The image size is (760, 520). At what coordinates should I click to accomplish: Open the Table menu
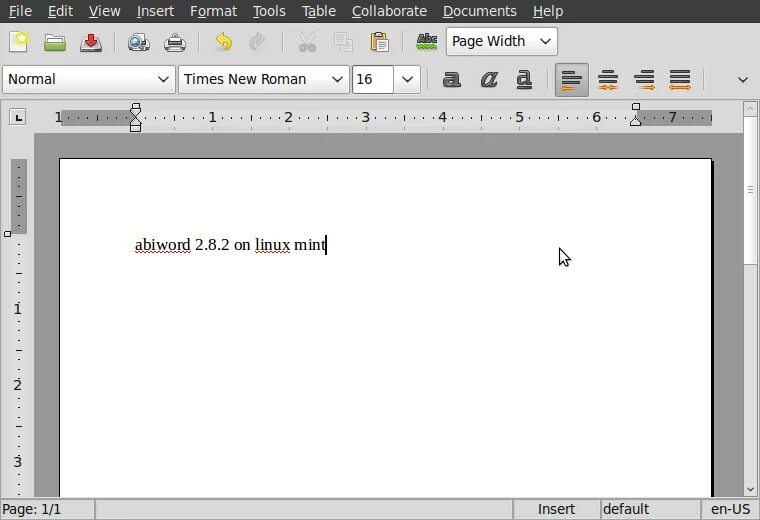click(318, 11)
